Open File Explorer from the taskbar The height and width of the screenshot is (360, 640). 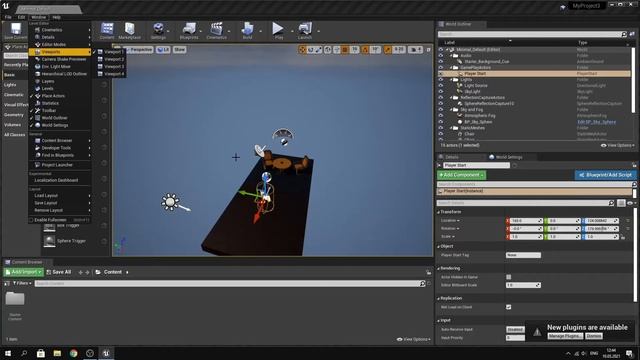click(x=57, y=353)
